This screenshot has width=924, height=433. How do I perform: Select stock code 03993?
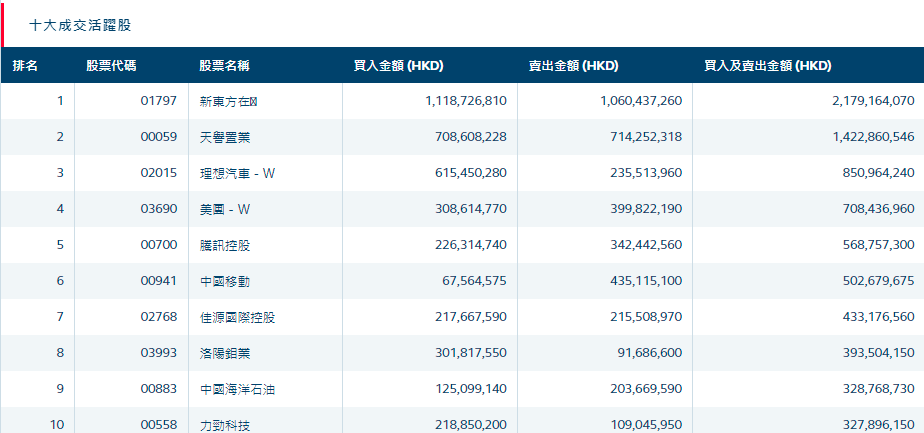[x=159, y=353]
